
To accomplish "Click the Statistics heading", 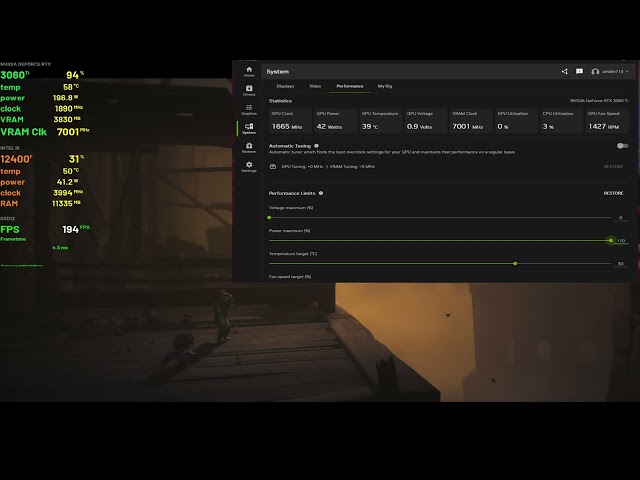I will tap(280, 101).
